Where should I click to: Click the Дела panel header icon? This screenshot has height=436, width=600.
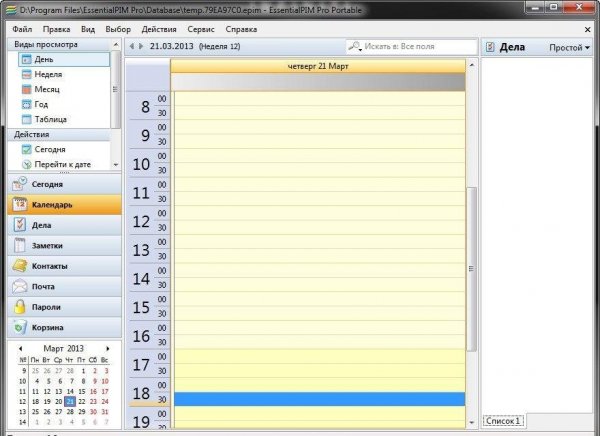(490, 47)
